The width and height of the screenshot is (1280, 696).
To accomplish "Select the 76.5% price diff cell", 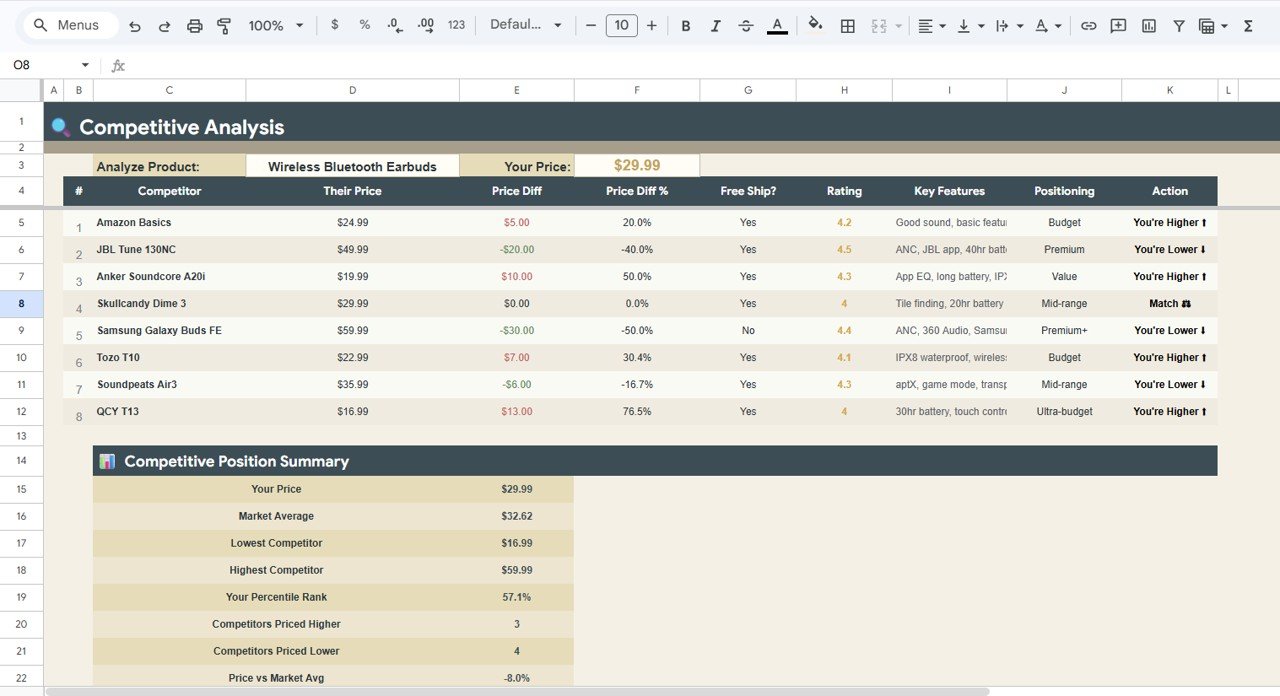I will (637, 411).
